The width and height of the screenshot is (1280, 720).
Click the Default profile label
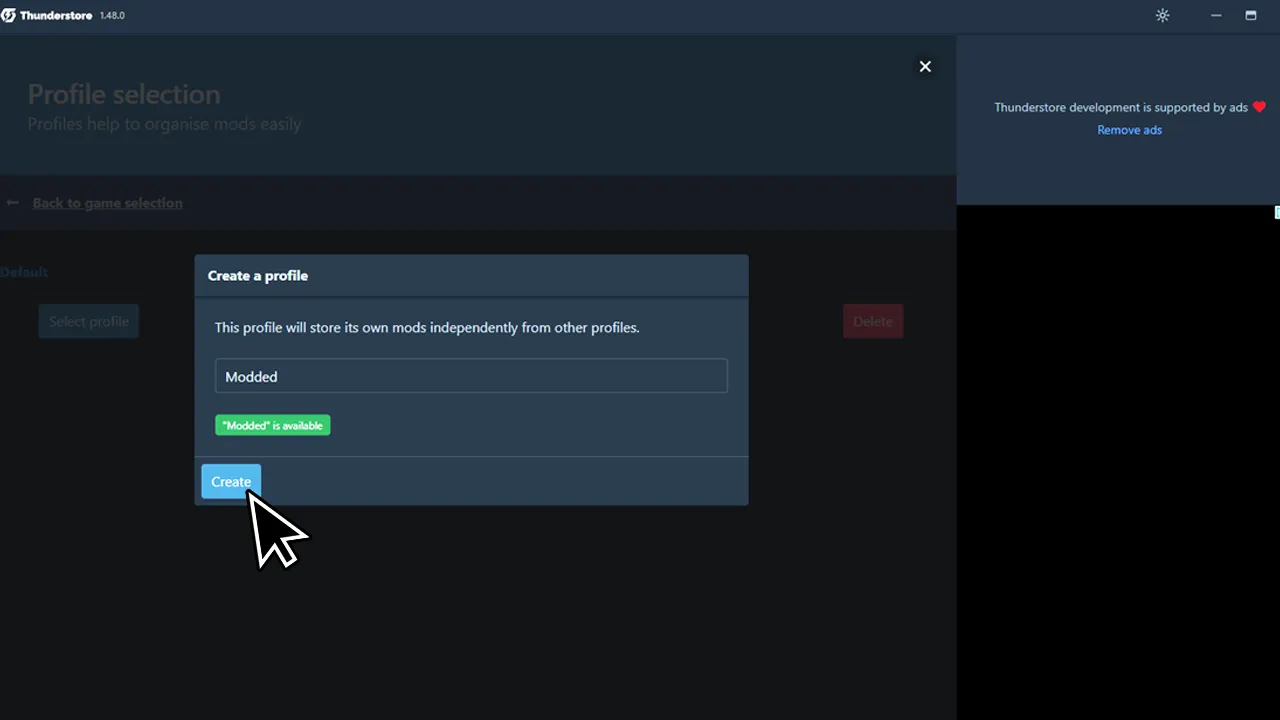(x=24, y=271)
